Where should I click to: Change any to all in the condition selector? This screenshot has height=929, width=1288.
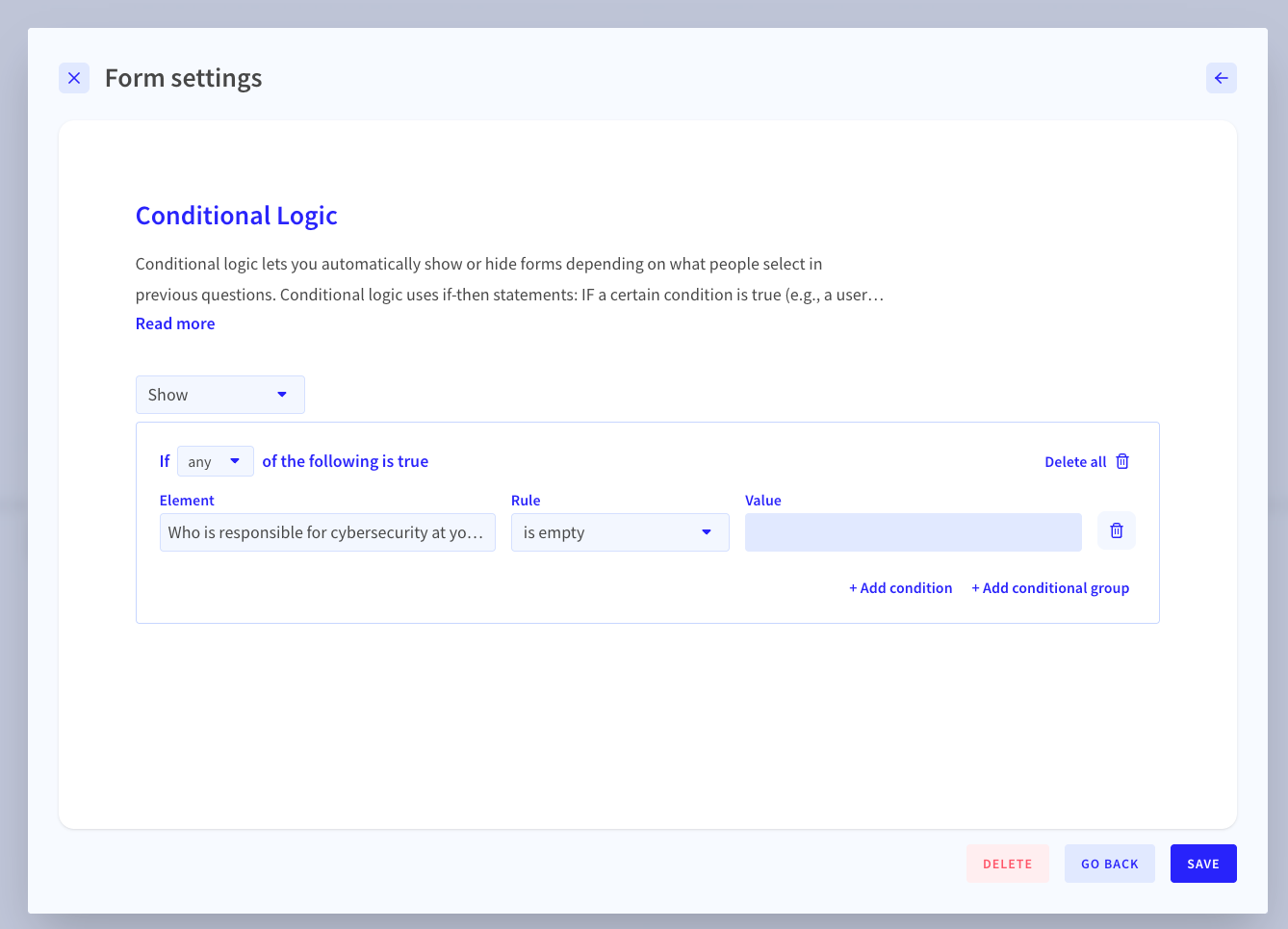[215, 461]
